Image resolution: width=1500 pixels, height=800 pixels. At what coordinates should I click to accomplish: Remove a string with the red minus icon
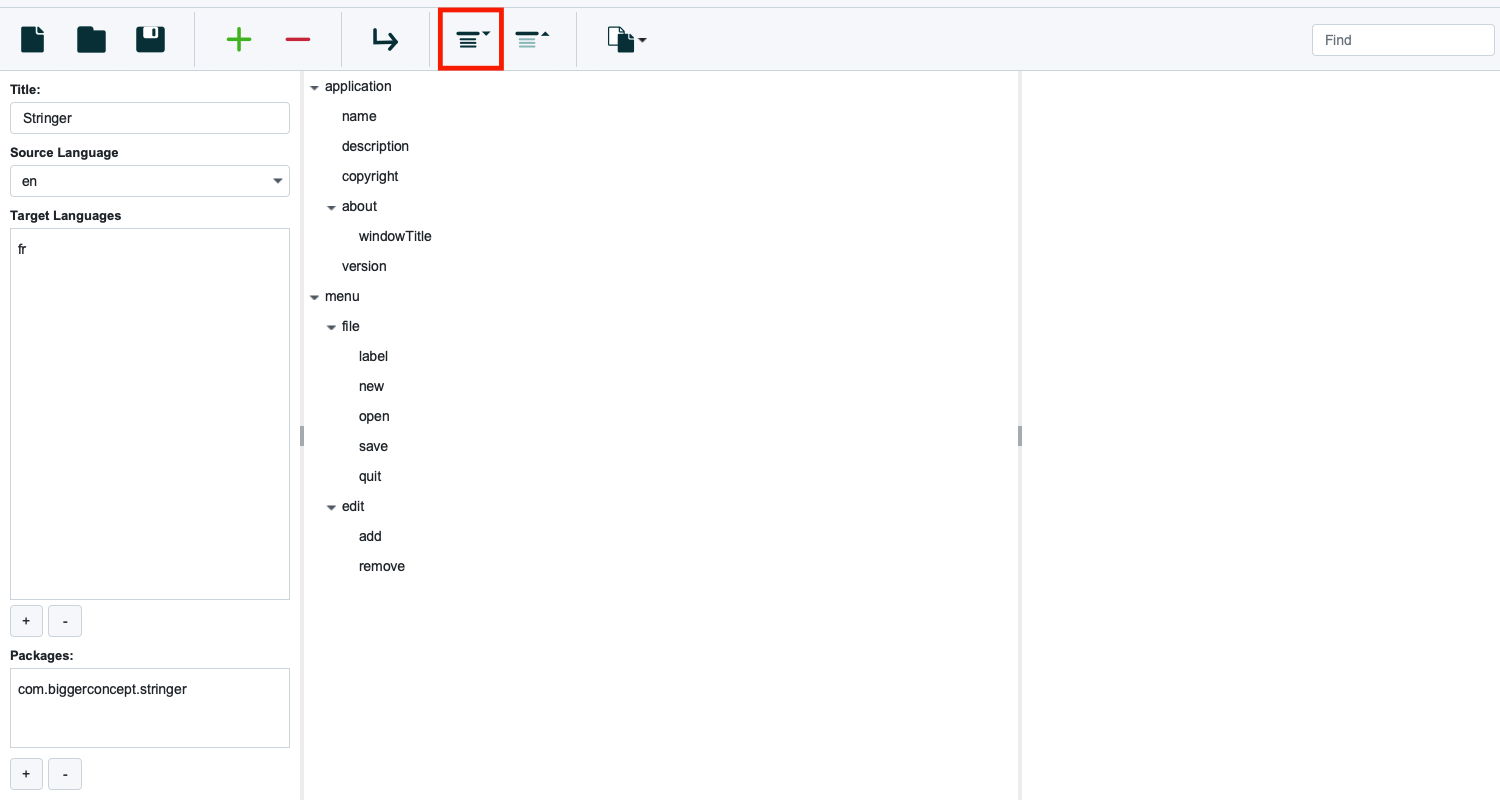point(298,39)
